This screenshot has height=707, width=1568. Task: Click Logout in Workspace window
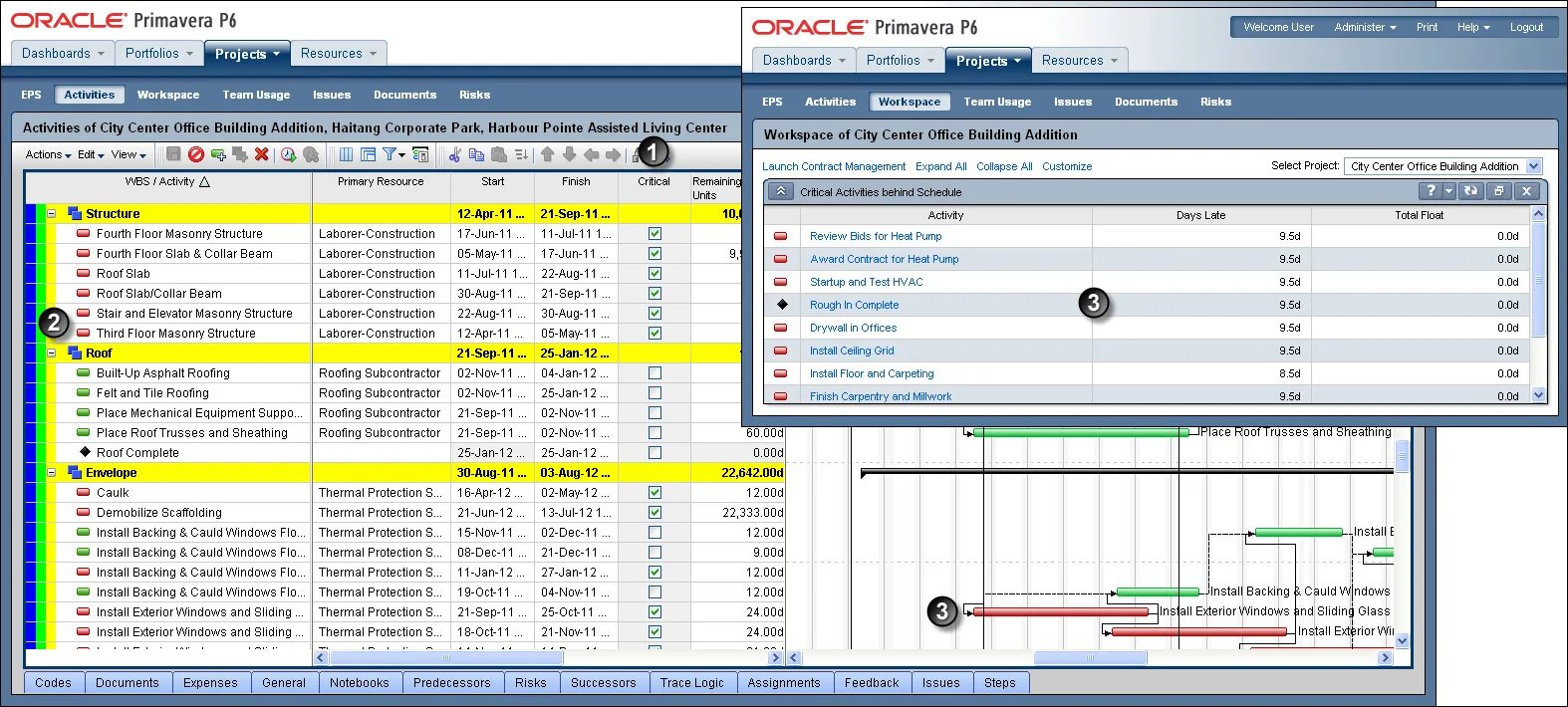click(1526, 27)
